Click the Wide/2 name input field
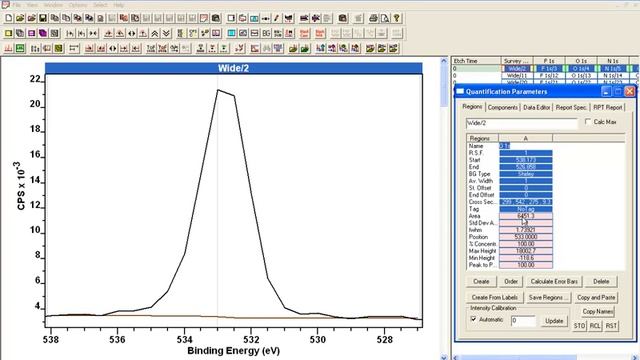640x360 pixels. [x=522, y=123]
